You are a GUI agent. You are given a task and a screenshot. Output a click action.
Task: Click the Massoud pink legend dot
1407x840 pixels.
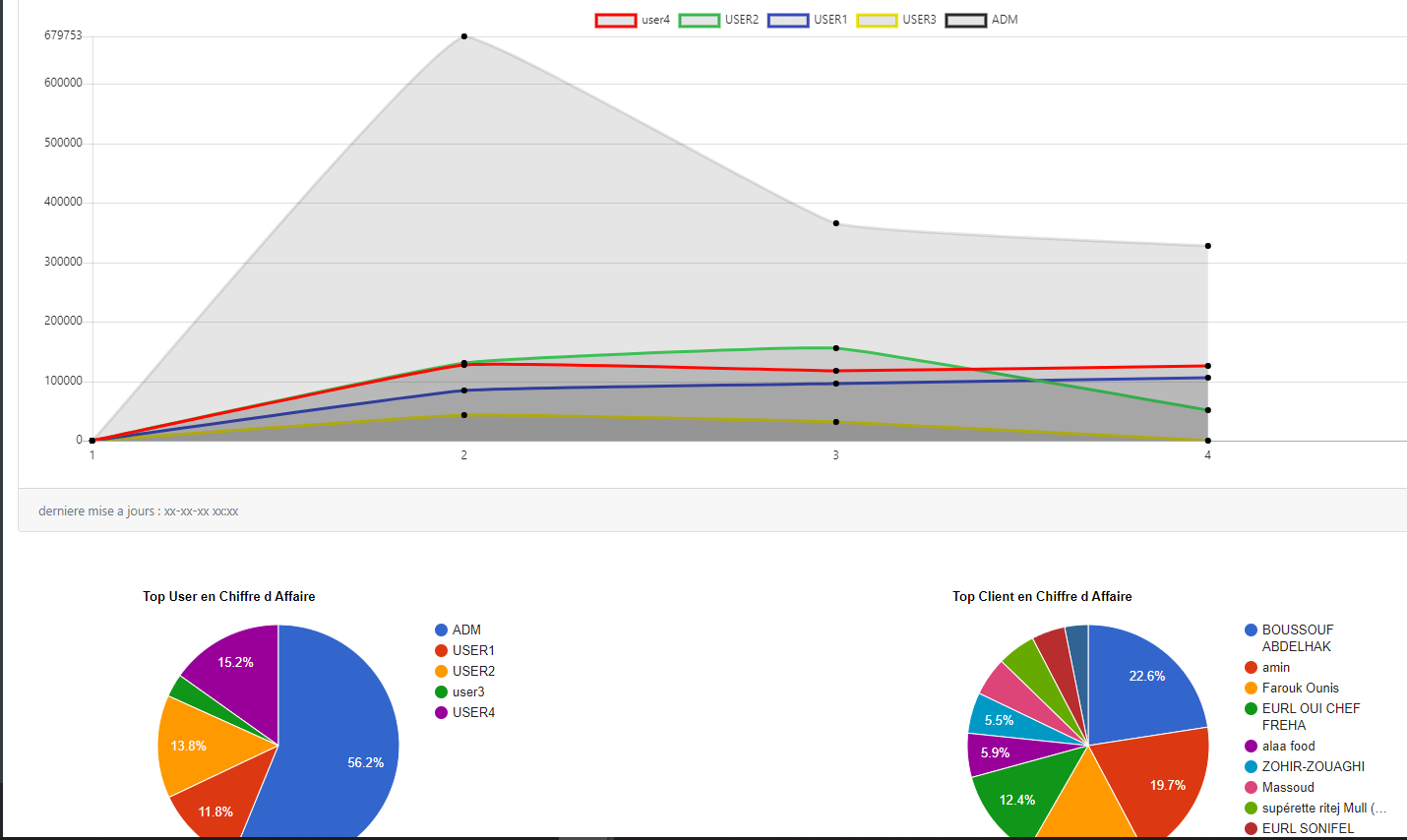[x=1252, y=788]
